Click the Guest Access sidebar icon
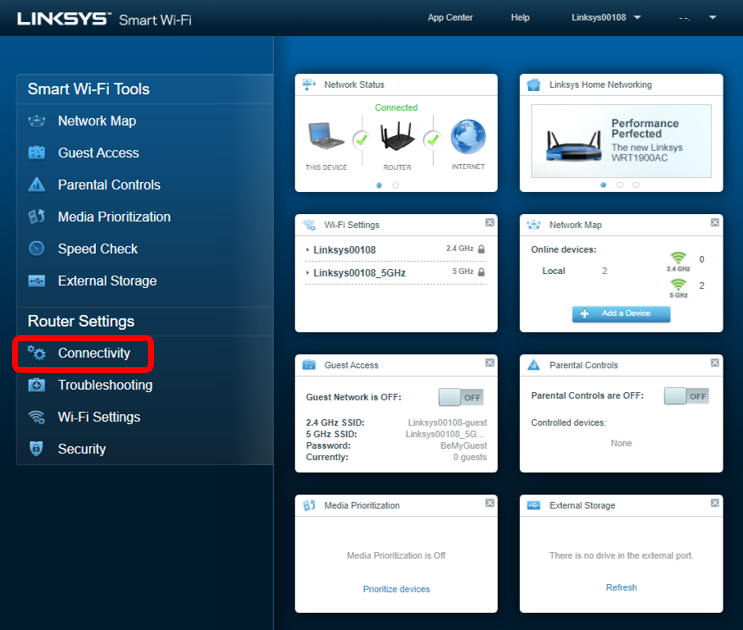 [36, 153]
